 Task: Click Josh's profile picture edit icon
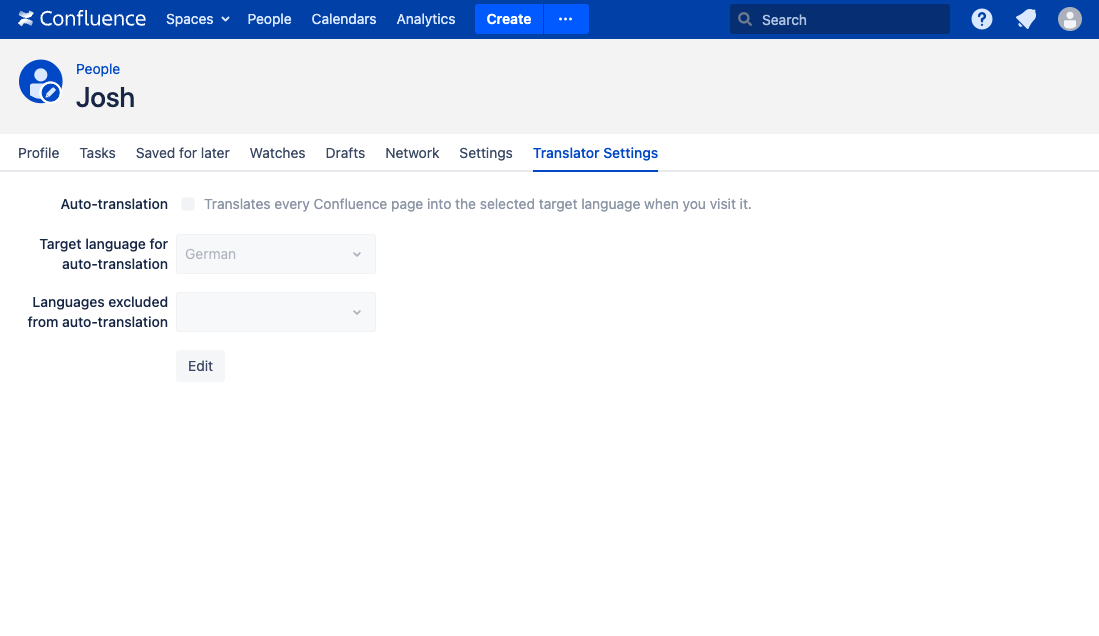click(x=50, y=92)
